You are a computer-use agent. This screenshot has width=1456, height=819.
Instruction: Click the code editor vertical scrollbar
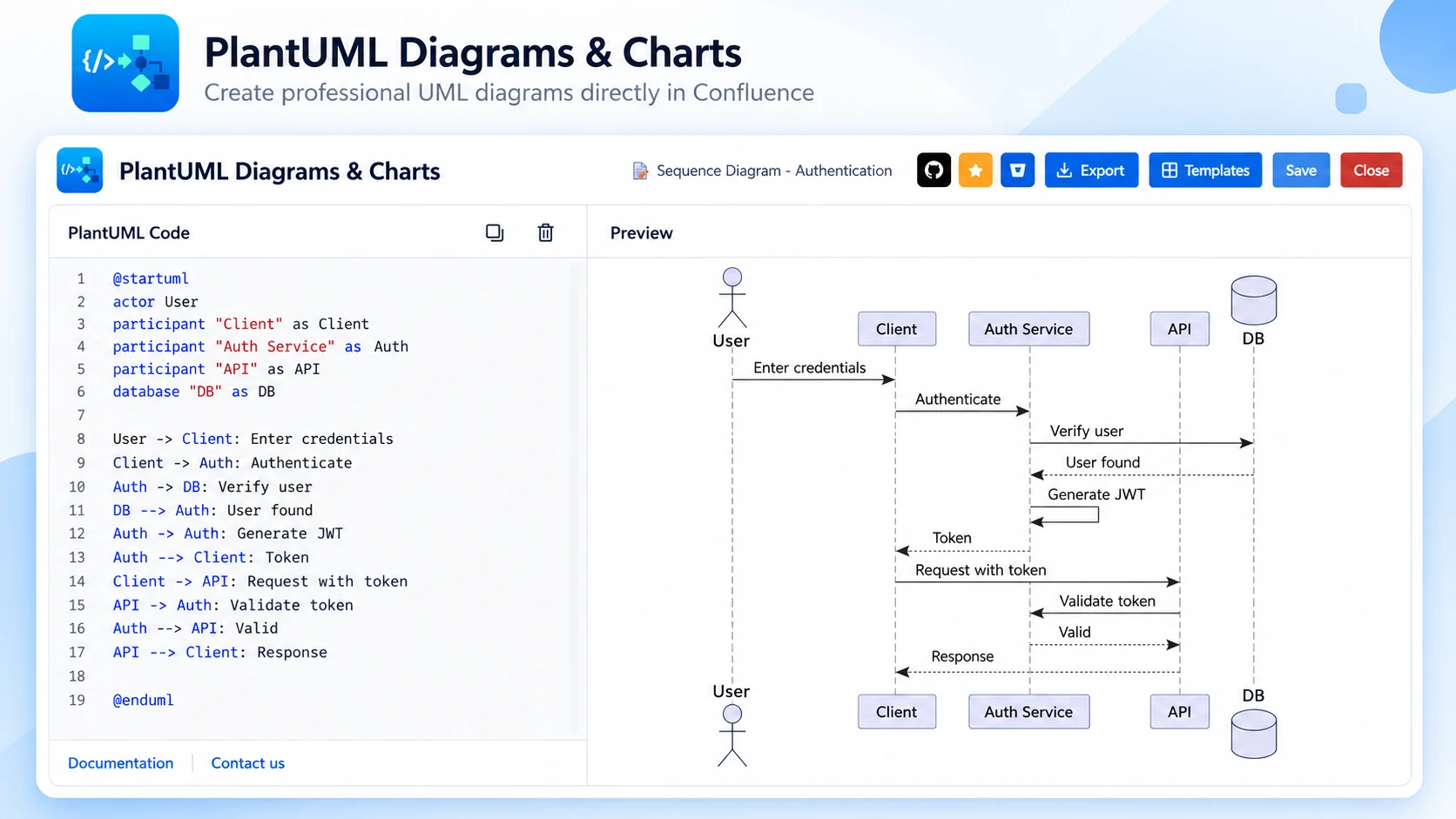574,496
